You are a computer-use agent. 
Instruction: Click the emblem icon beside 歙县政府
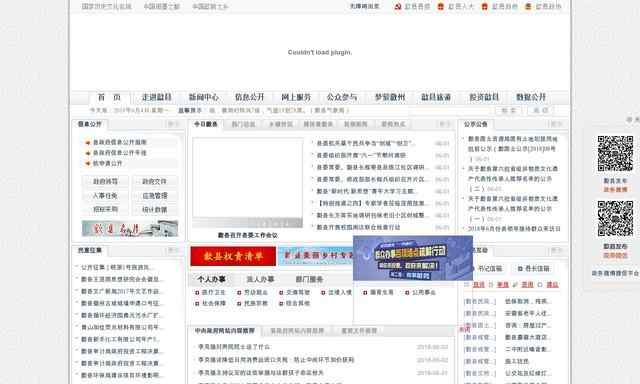484,7
